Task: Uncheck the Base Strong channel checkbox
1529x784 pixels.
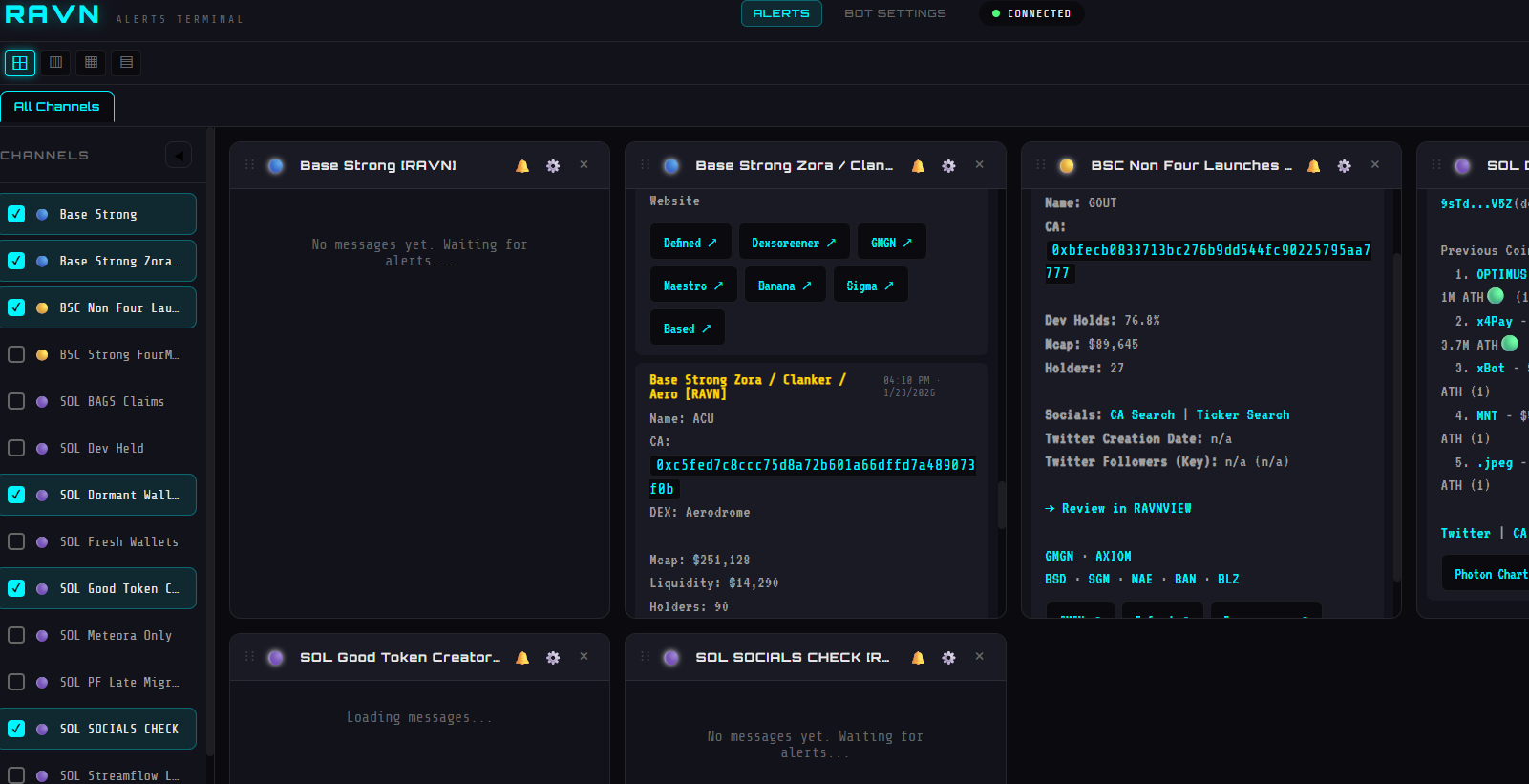Action: click(16, 214)
